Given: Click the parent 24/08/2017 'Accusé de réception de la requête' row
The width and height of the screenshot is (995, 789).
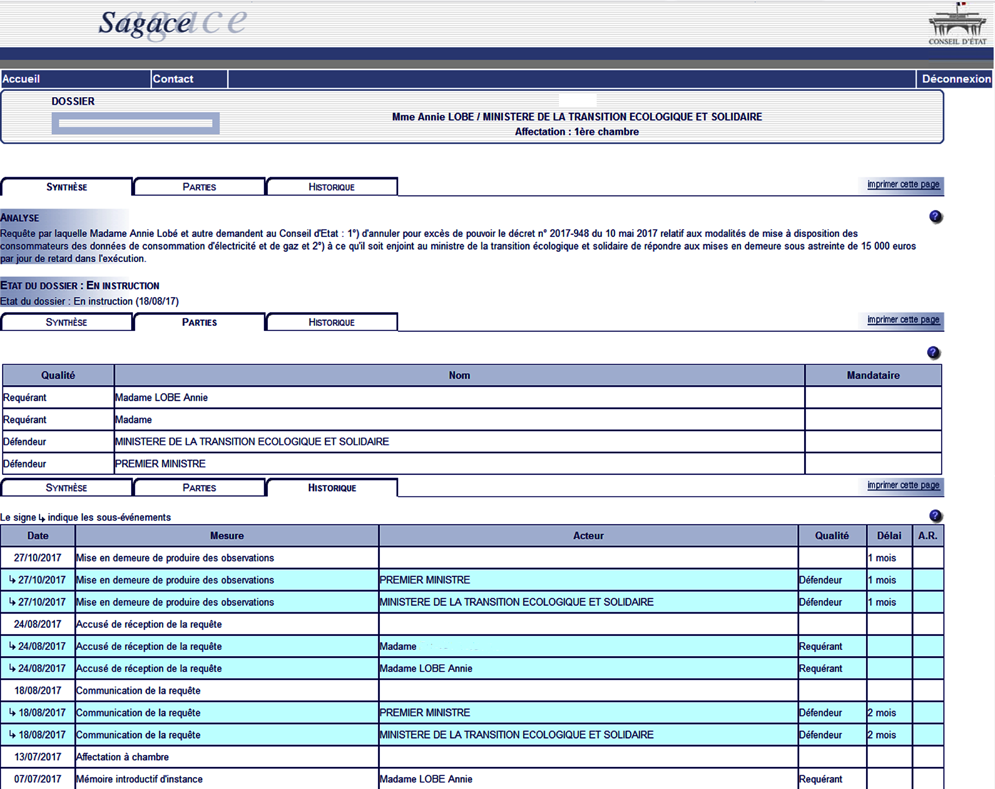Looking at the screenshot, I should click(x=472, y=625).
